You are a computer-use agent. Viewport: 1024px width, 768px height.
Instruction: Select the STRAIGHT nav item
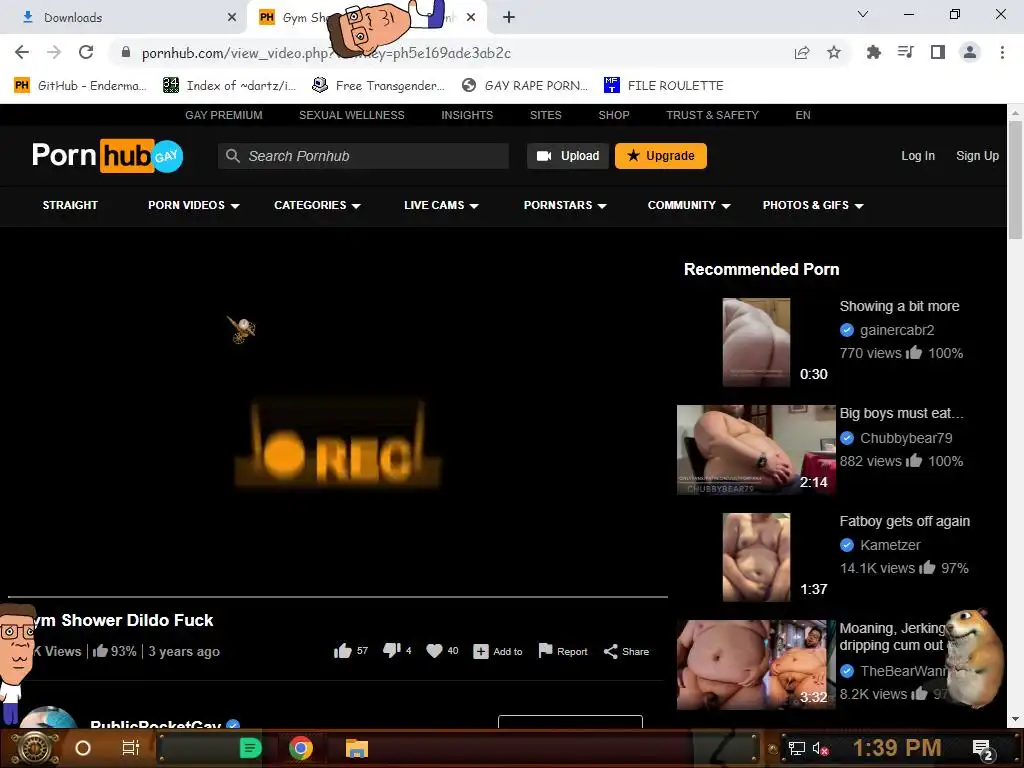tap(70, 205)
